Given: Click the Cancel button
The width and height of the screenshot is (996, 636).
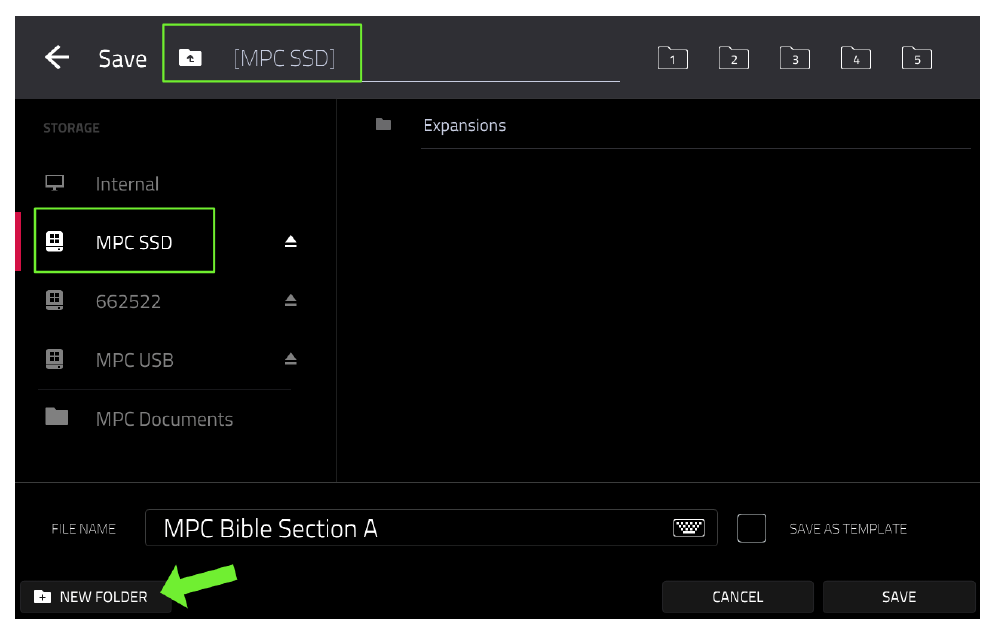Looking at the screenshot, I should [737, 597].
